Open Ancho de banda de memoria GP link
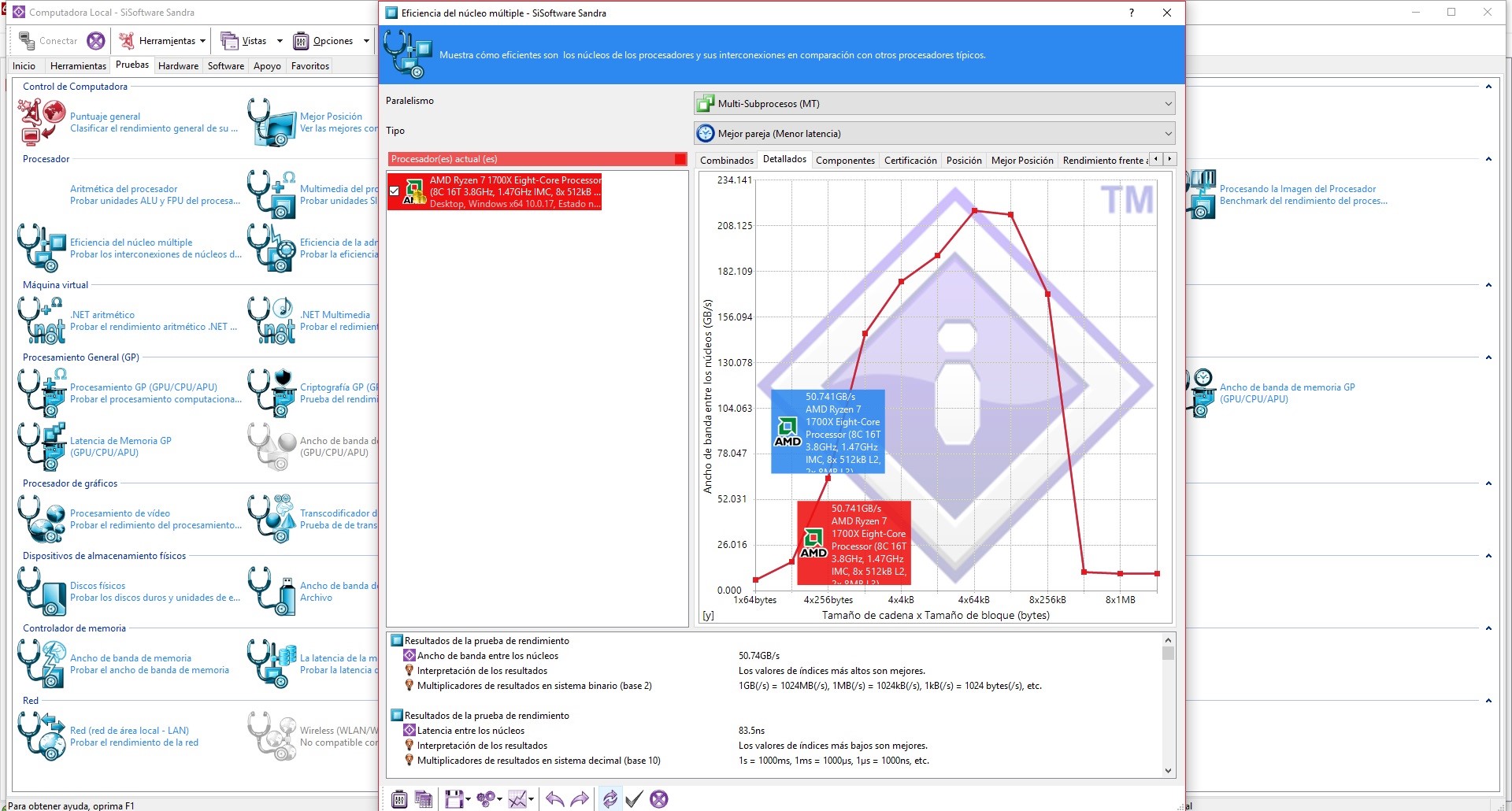The width and height of the screenshot is (1512, 811). (x=1288, y=393)
